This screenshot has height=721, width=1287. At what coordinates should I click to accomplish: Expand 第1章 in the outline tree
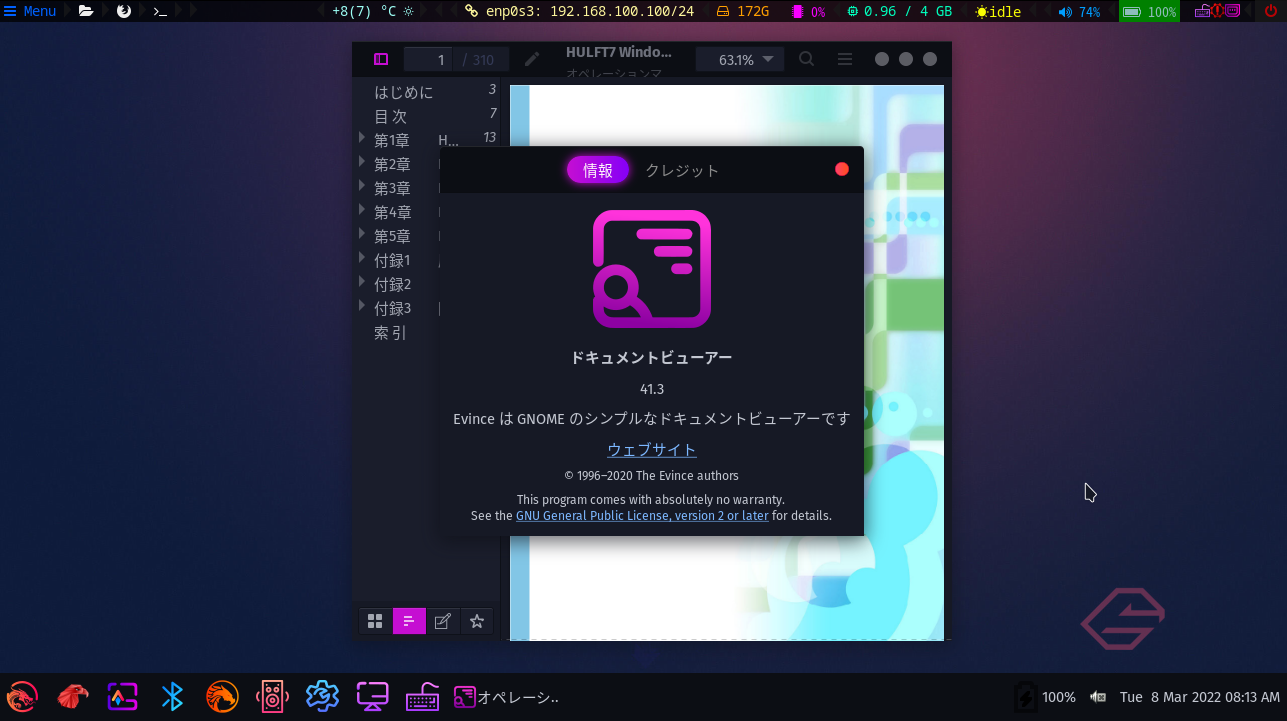[x=362, y=137]
